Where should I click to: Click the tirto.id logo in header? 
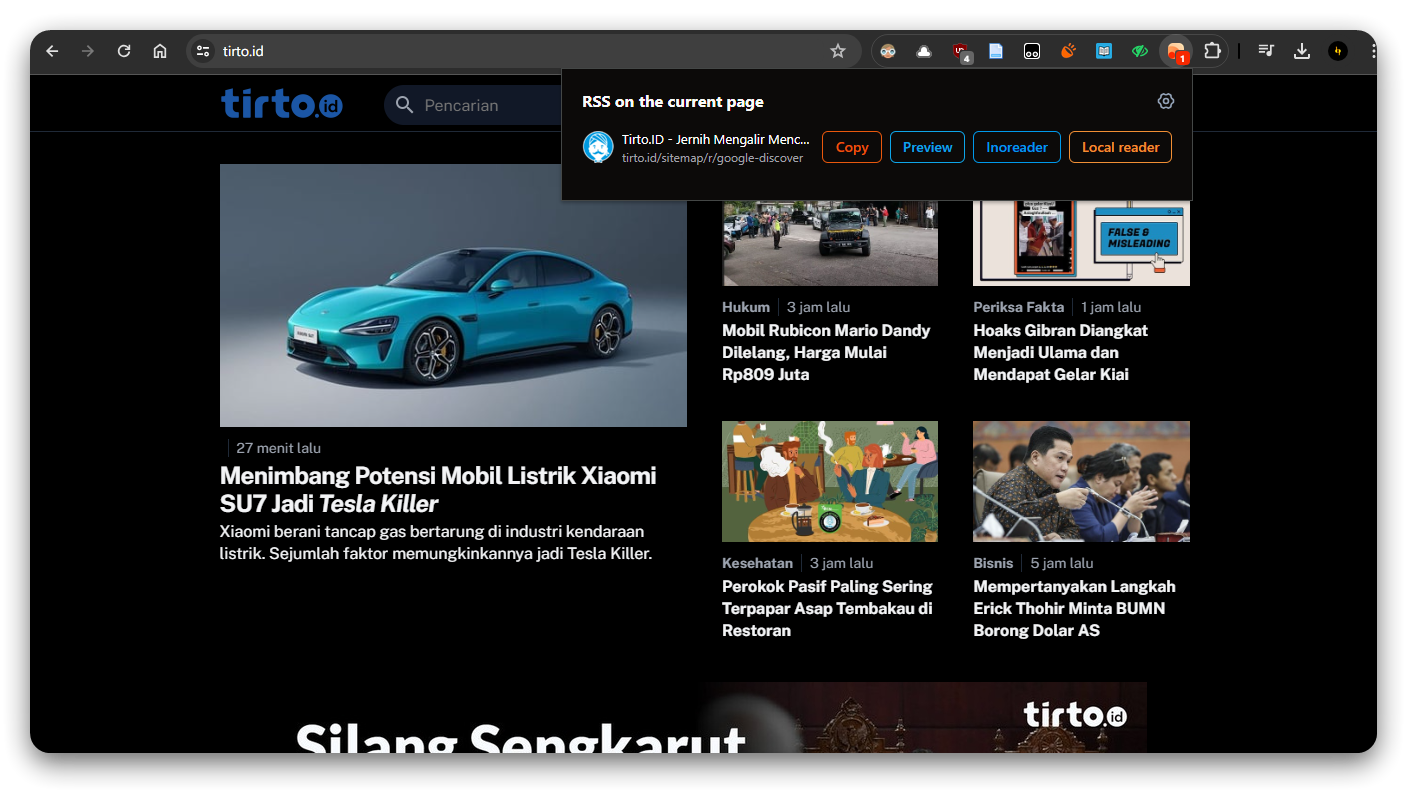coord(282,103)
